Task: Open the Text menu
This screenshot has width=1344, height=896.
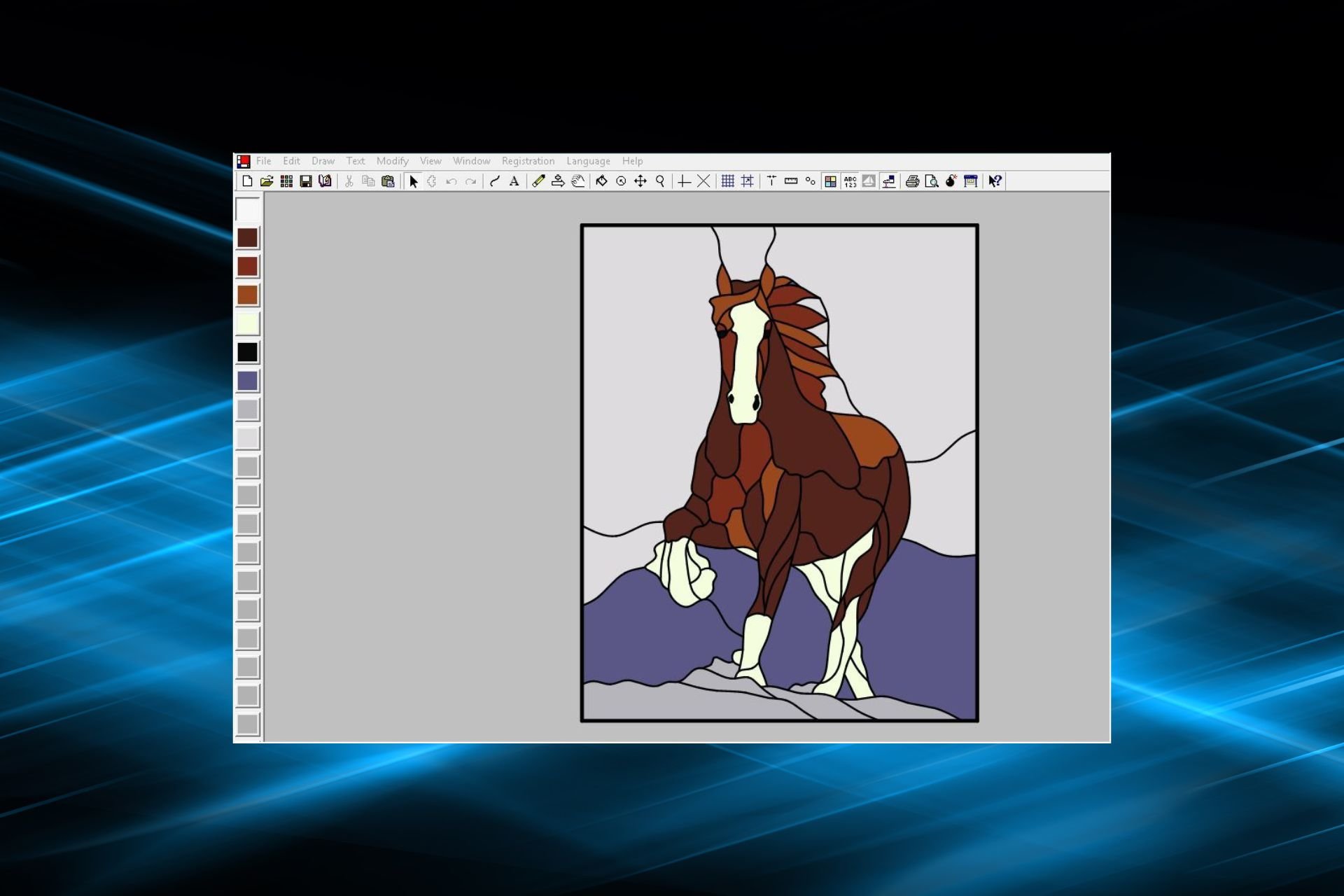Action: point(356,161)
